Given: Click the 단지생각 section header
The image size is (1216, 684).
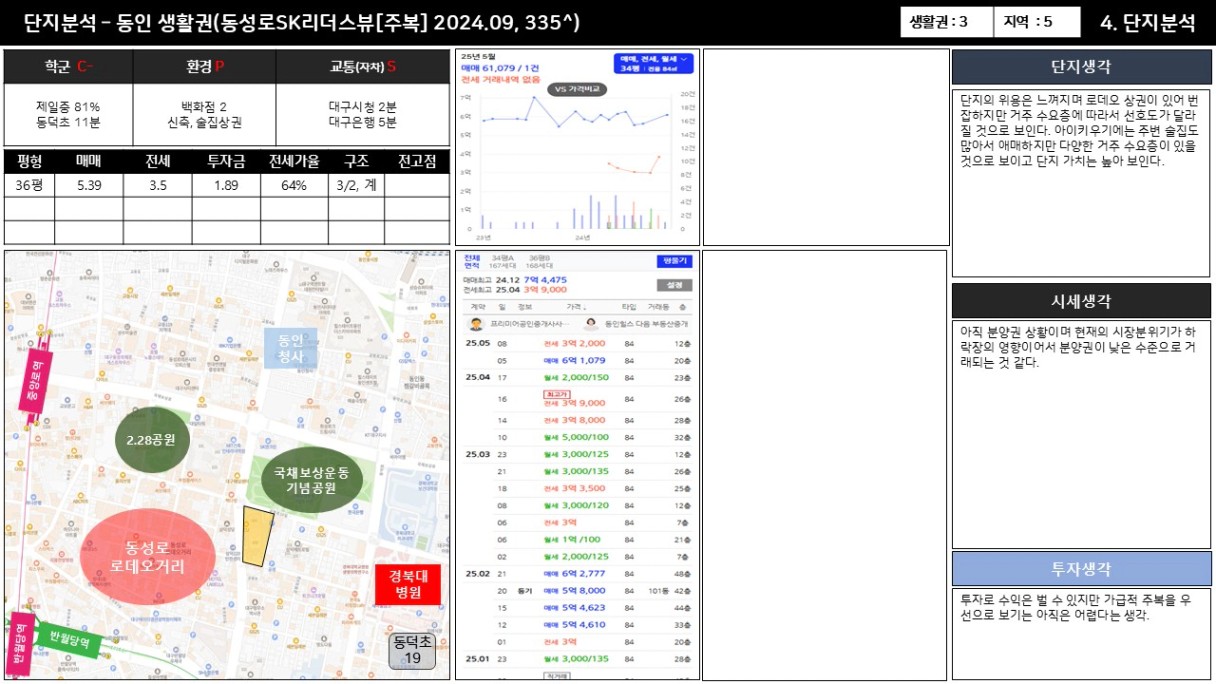Looking at the screenshot, I should coord(1081,67).
